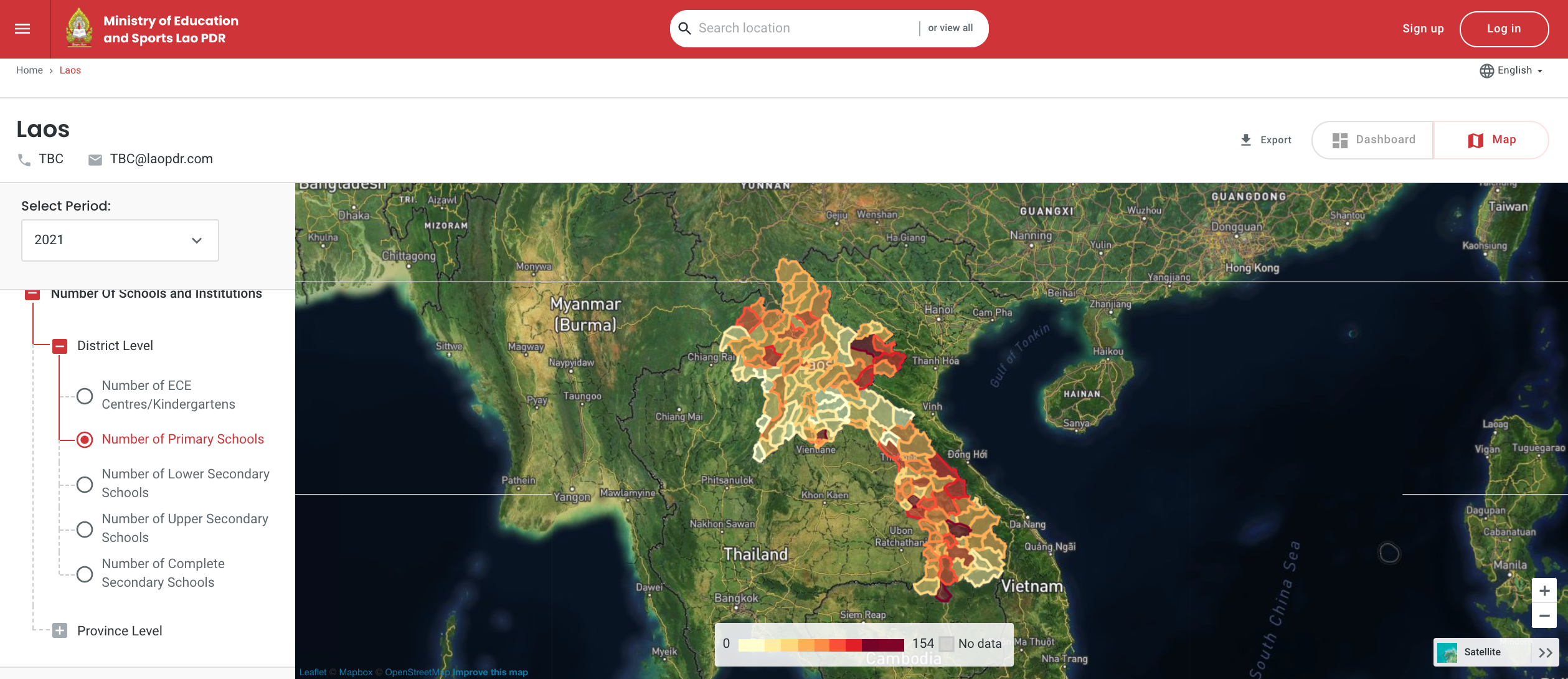
Task: Open the Leaflet attribution link
Action: 313,672
